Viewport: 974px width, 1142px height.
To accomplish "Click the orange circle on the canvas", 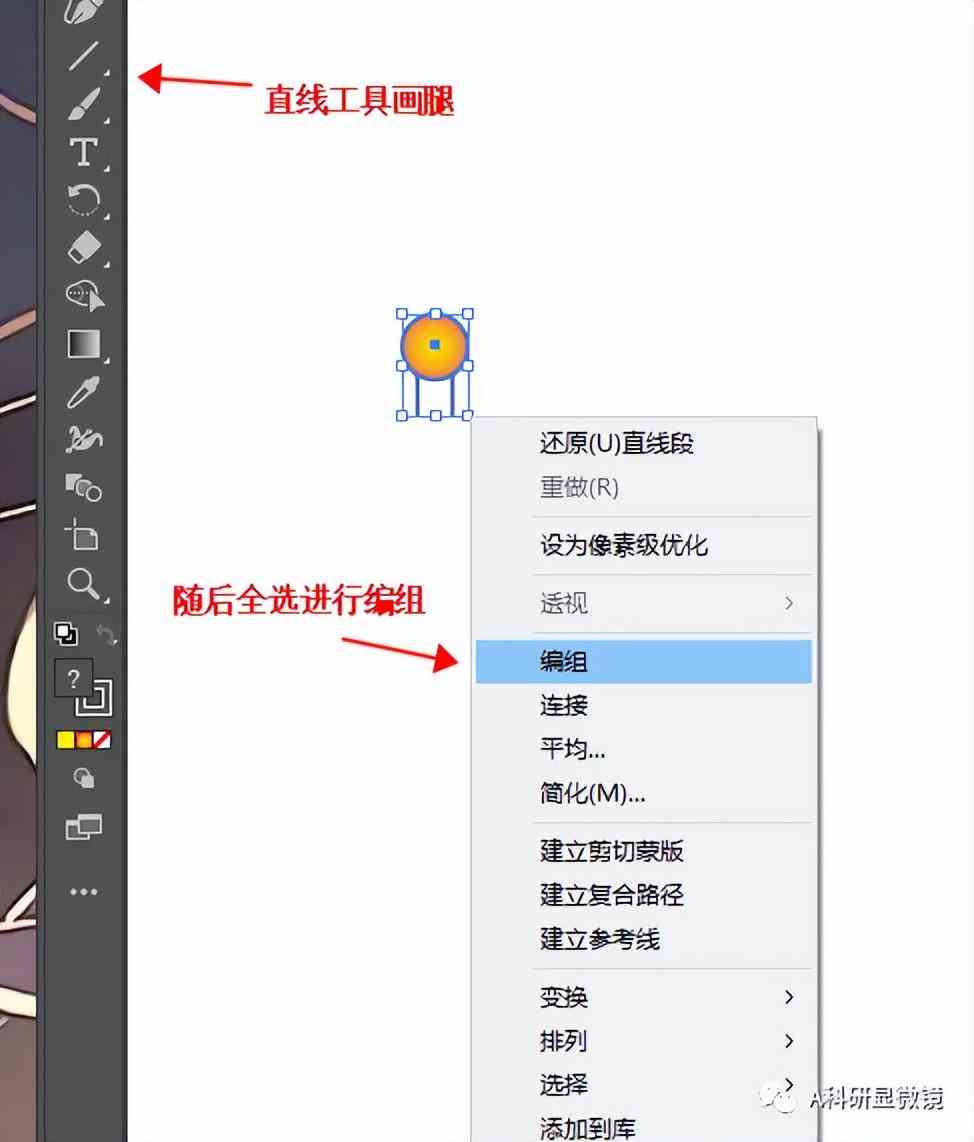I will coord(434,346).
